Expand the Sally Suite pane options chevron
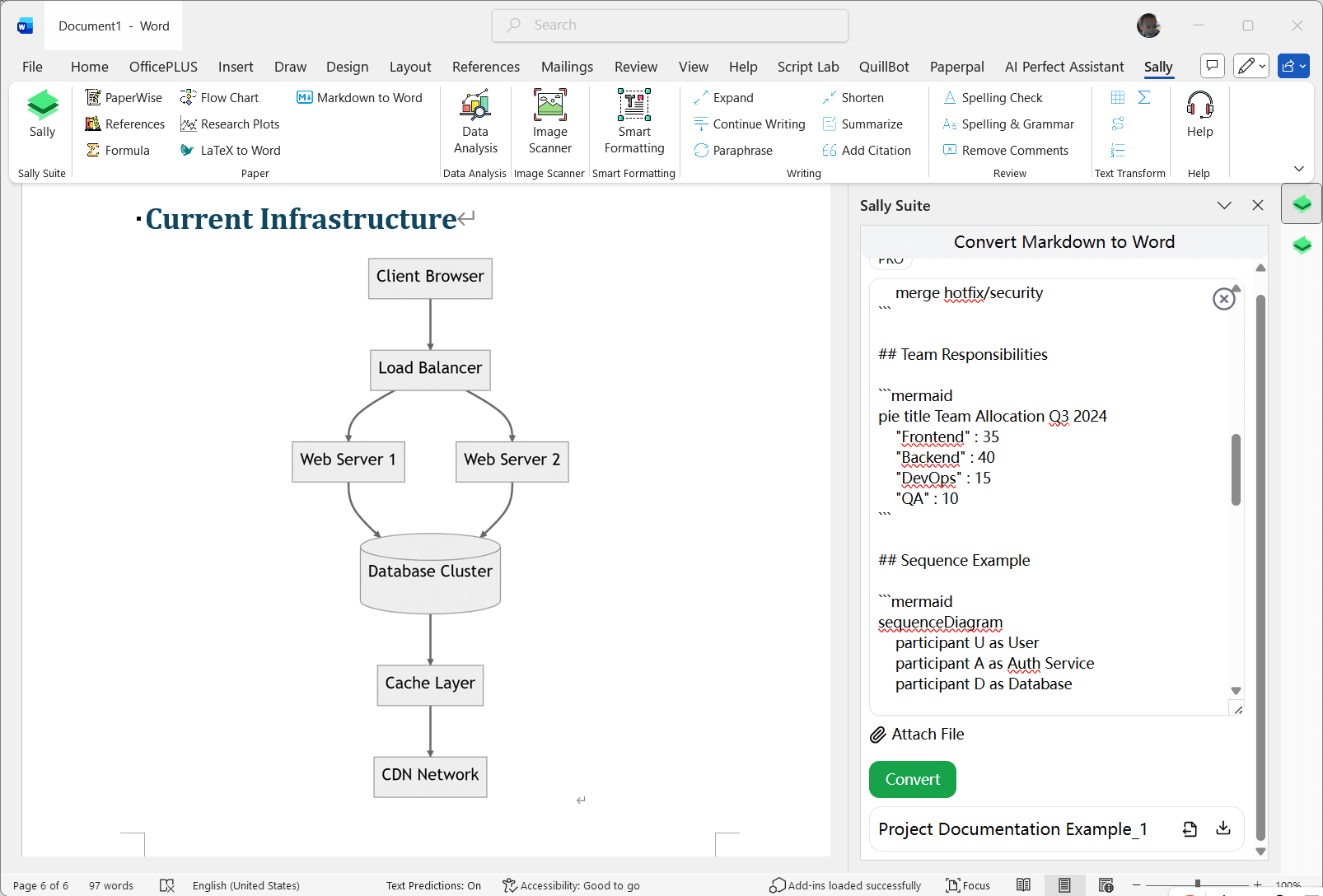 pos(1224,205)
